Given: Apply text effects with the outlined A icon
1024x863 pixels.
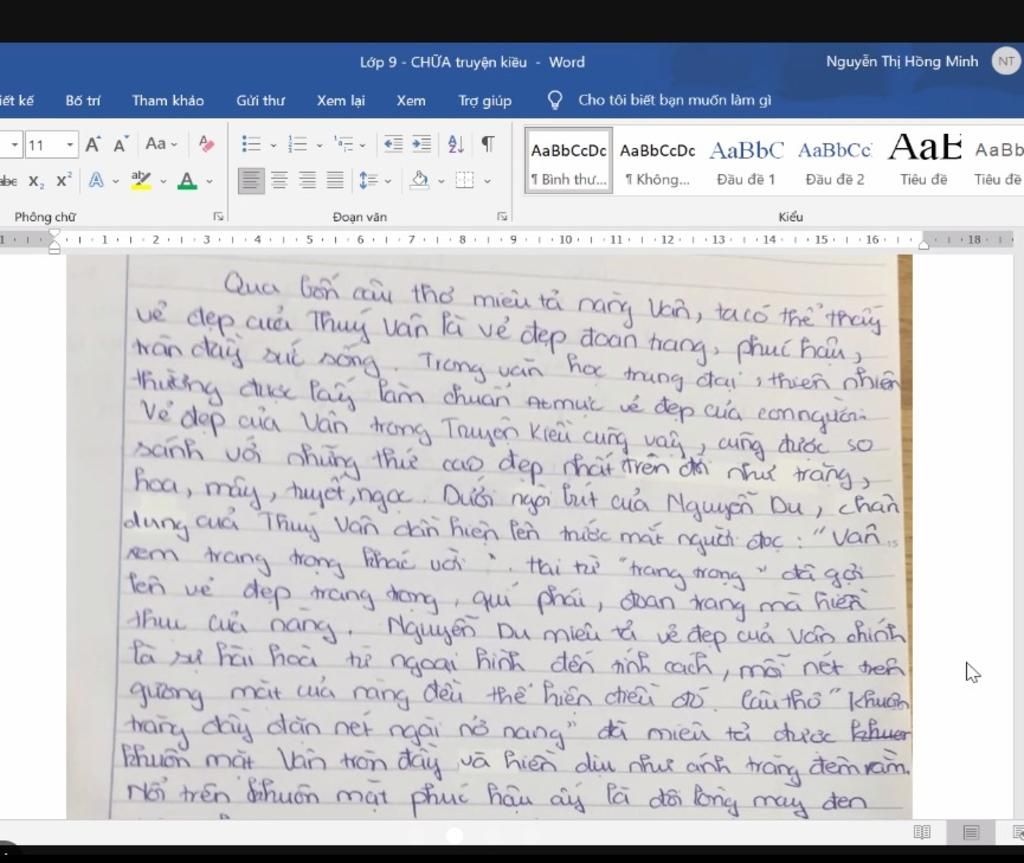Looking at the screenshot, I should (96, 180).
